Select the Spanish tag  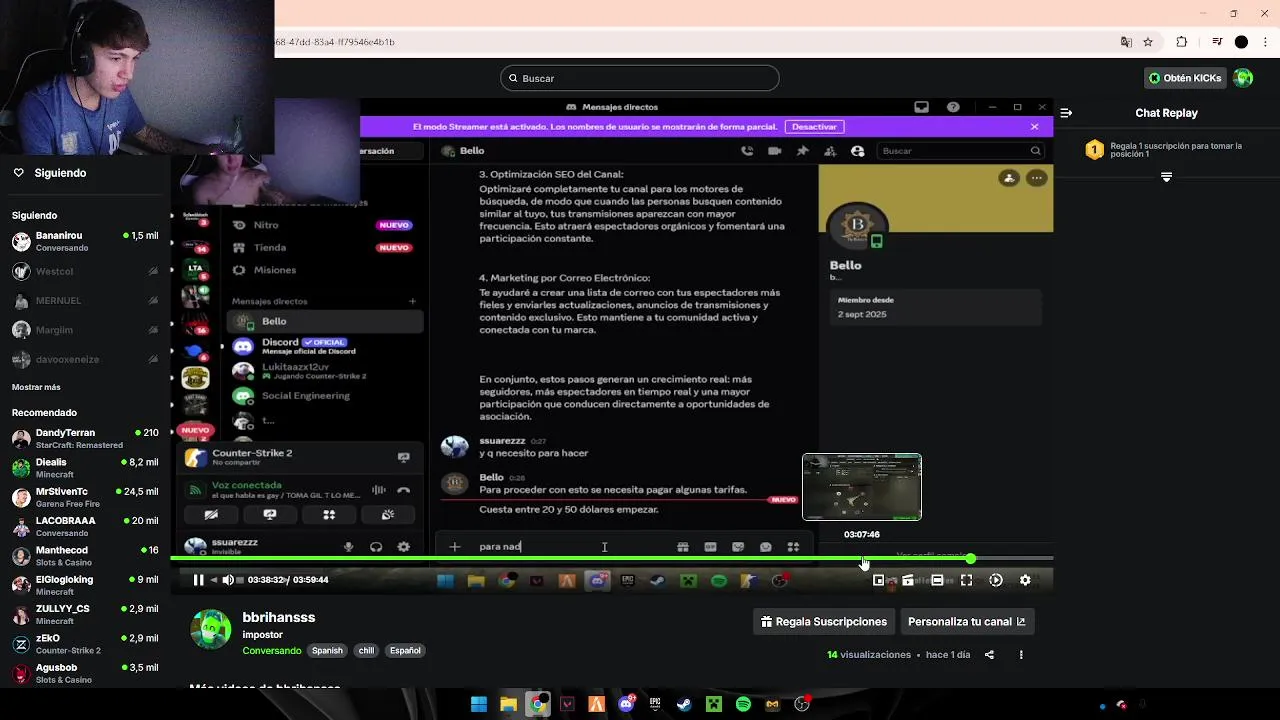tap(327, 651)
